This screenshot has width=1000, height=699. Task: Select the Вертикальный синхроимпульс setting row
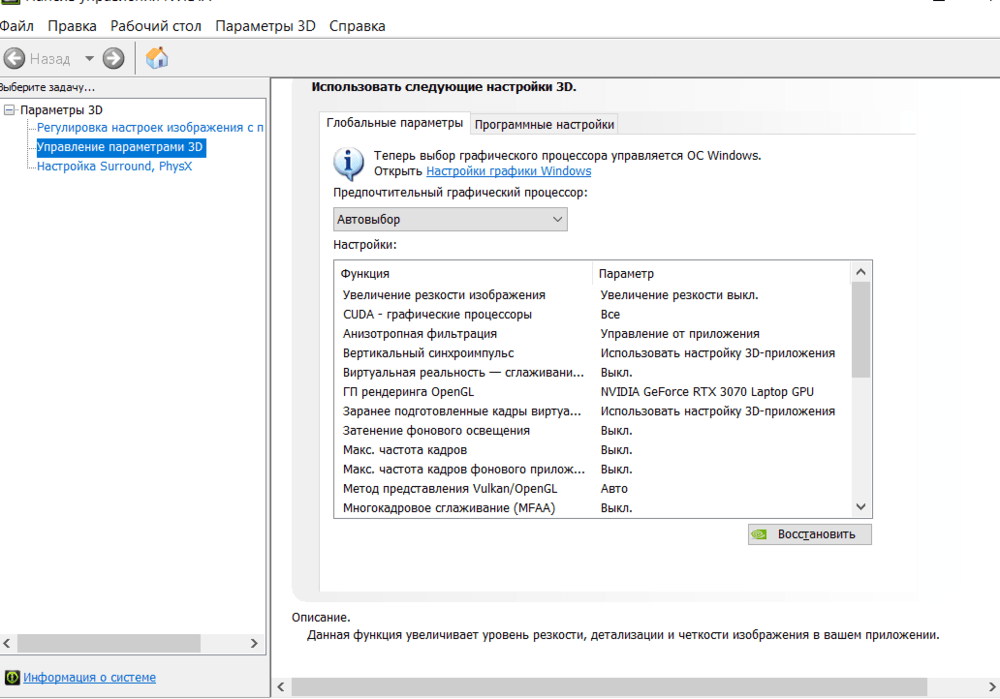pyautogui.click(x=428, y=353)
